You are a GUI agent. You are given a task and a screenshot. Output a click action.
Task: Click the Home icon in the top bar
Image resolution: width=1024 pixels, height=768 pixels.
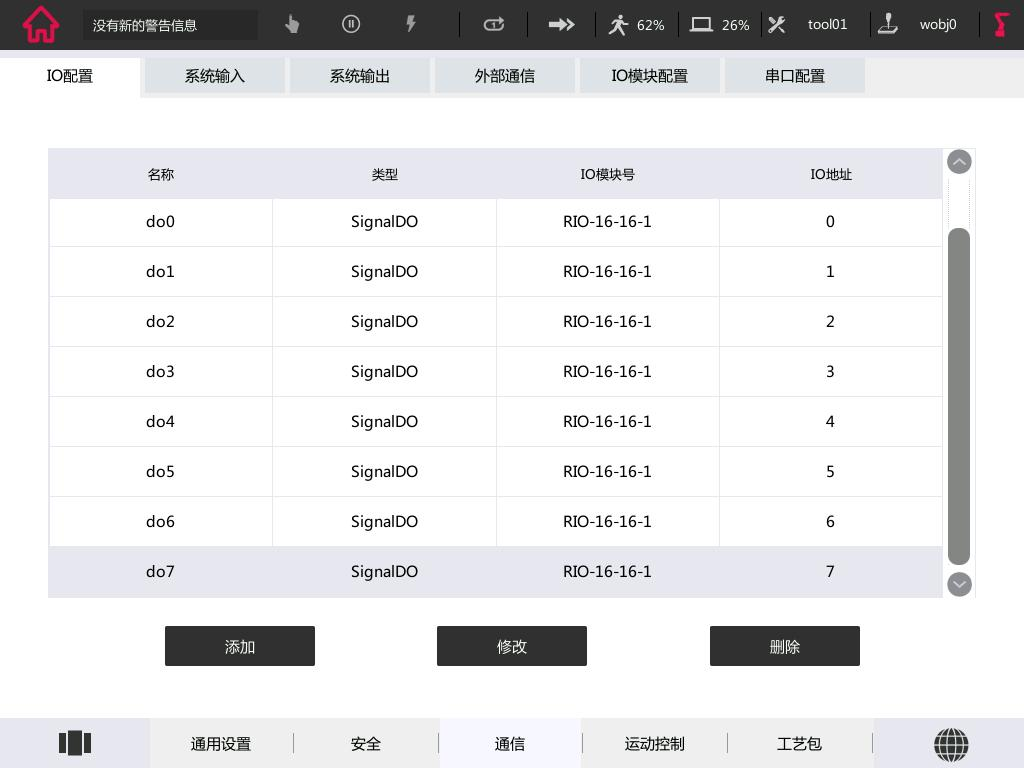click(x=40, y=24)
